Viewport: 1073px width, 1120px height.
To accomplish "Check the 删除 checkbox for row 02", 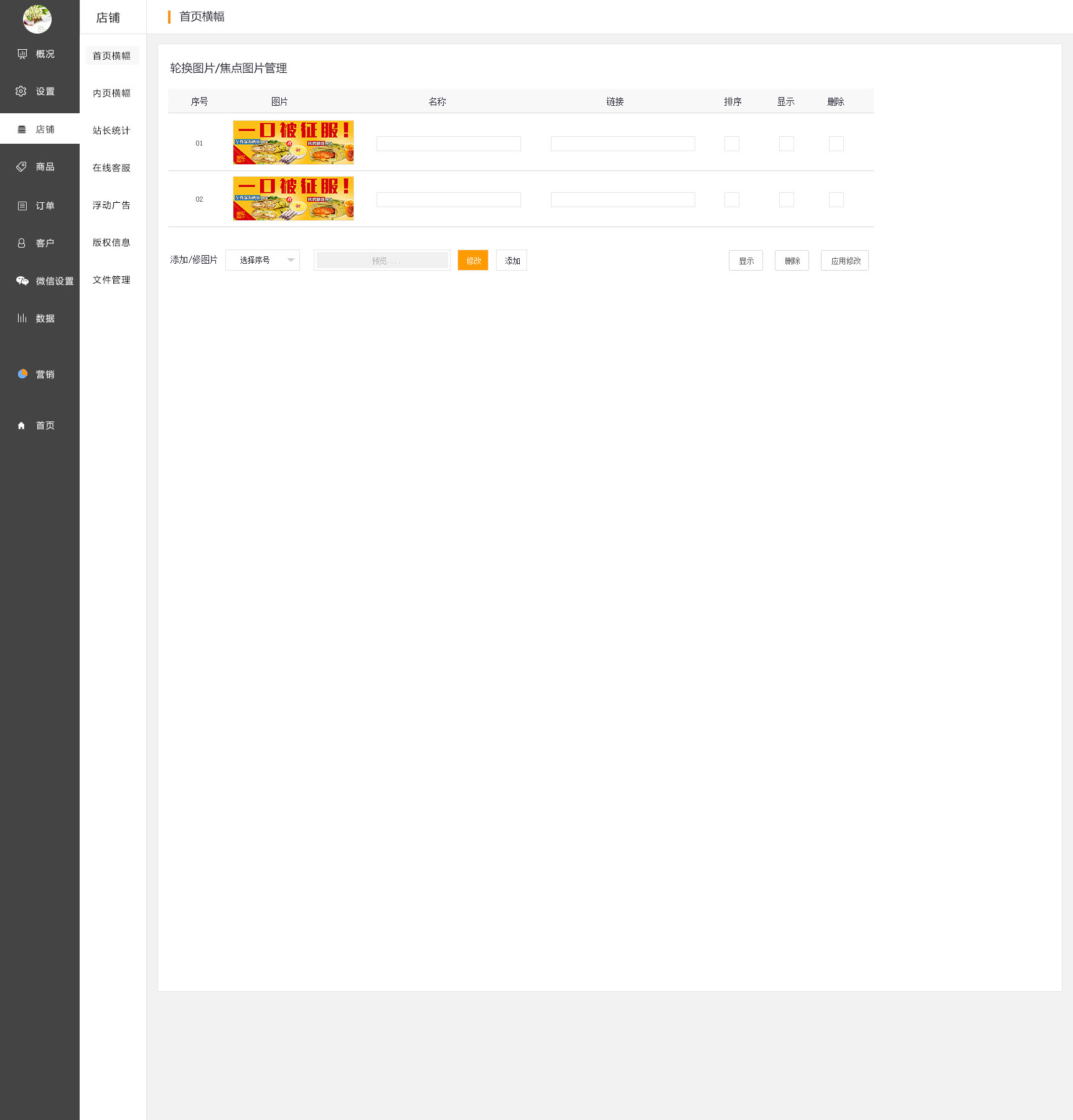I will [836, 200].
